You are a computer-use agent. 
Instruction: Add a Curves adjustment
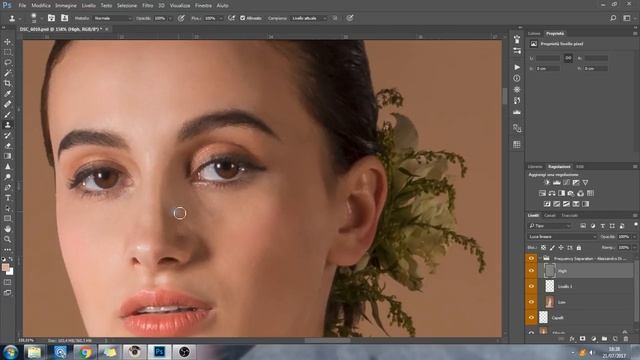tap(566, 182)
